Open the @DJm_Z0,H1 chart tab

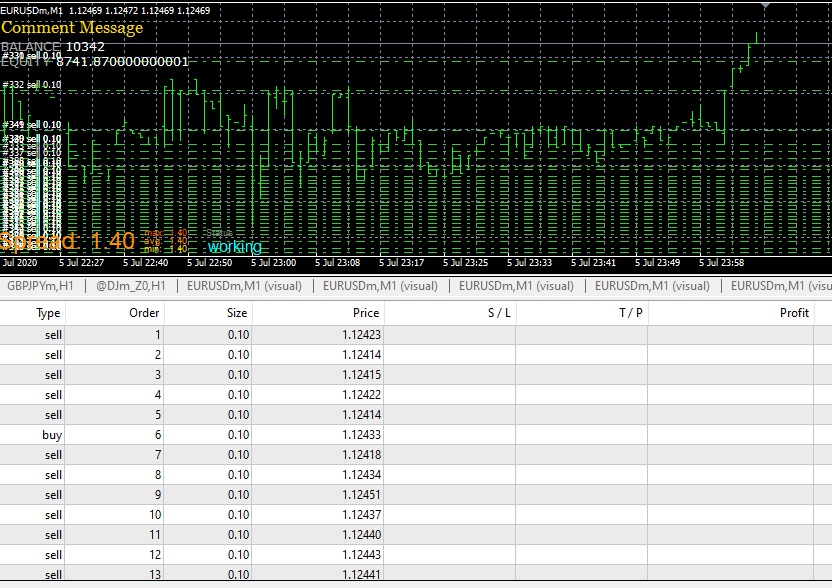click(x=131, y=286)
